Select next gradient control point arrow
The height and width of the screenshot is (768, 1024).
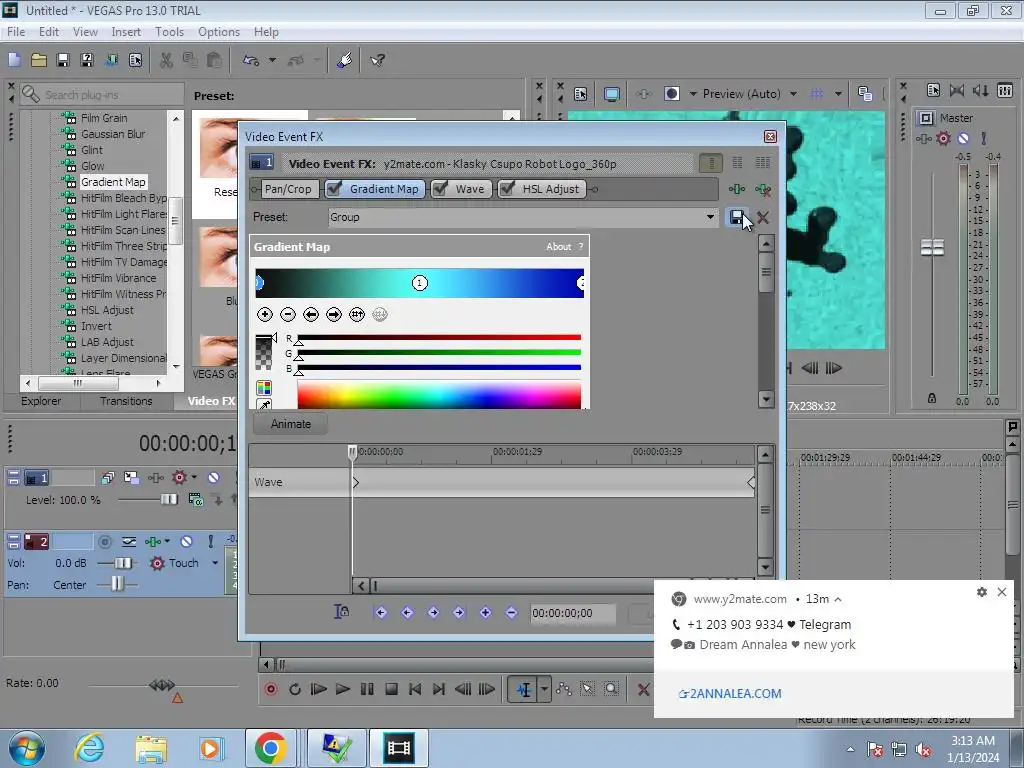[334, 315]
